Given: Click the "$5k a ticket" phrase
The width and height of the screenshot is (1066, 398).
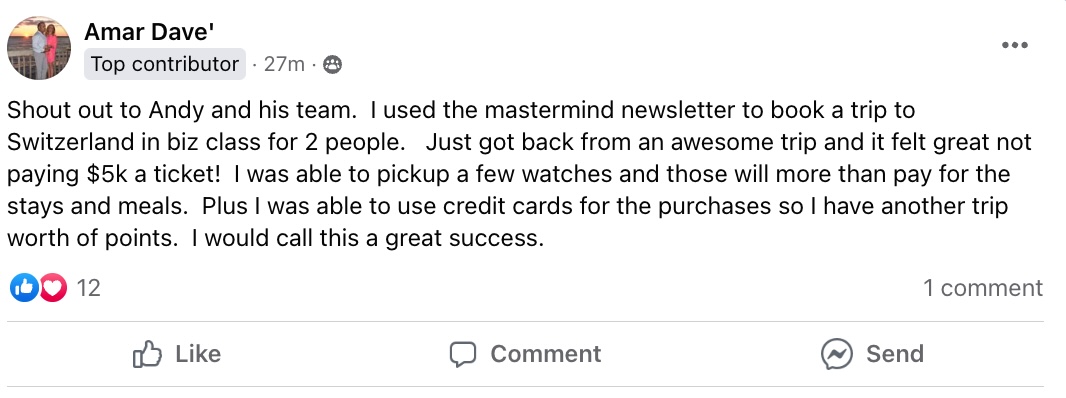Looking at the screenshot, I should point(154,174).
